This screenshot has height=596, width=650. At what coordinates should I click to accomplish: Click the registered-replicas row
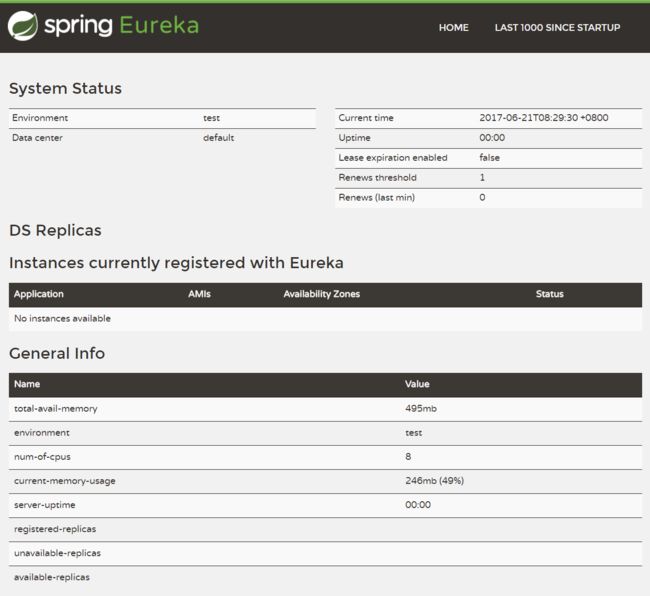pyautogui.click(x=325, y=529)
